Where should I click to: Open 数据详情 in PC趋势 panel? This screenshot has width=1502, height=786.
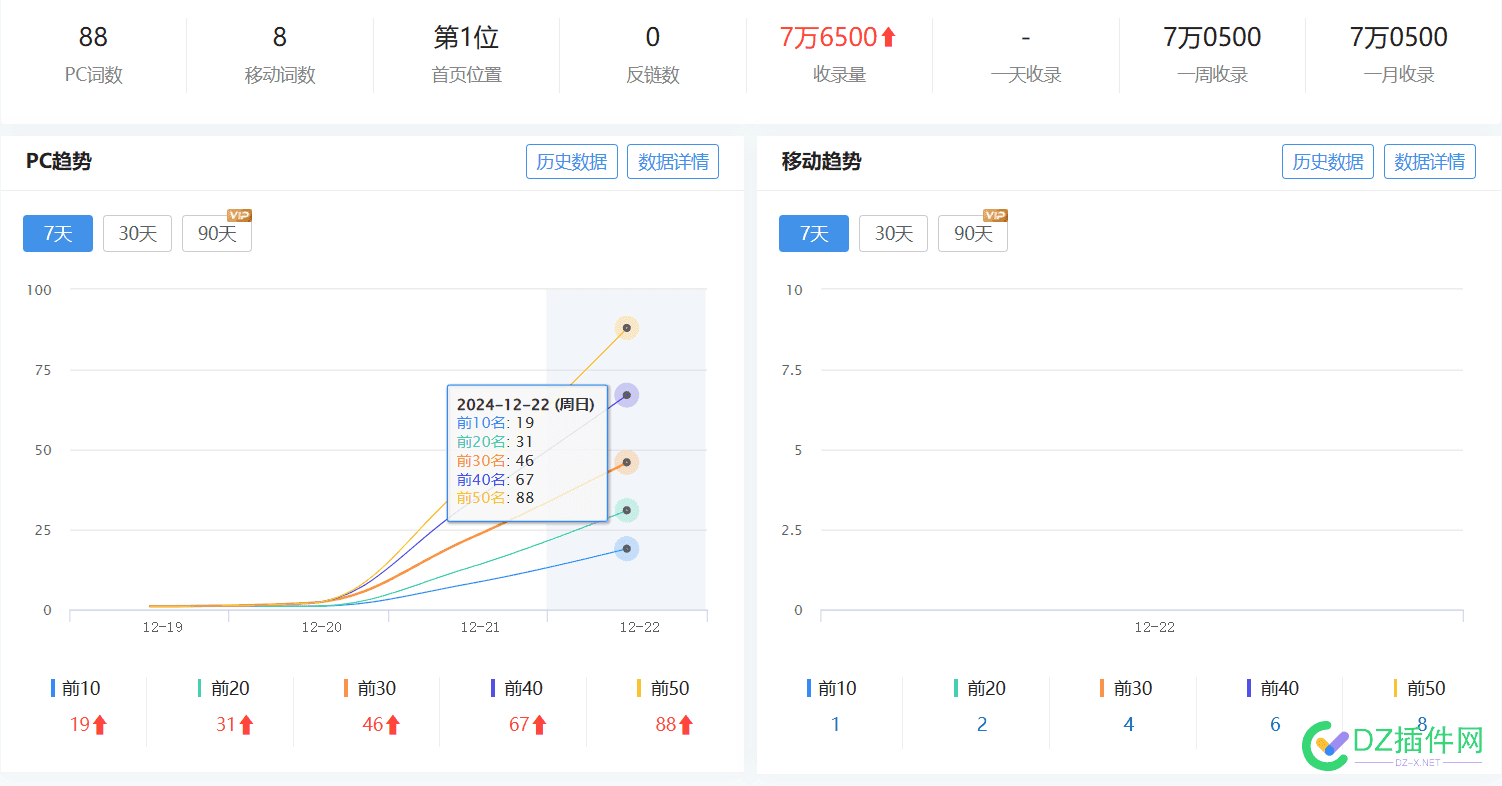(673, 162)
